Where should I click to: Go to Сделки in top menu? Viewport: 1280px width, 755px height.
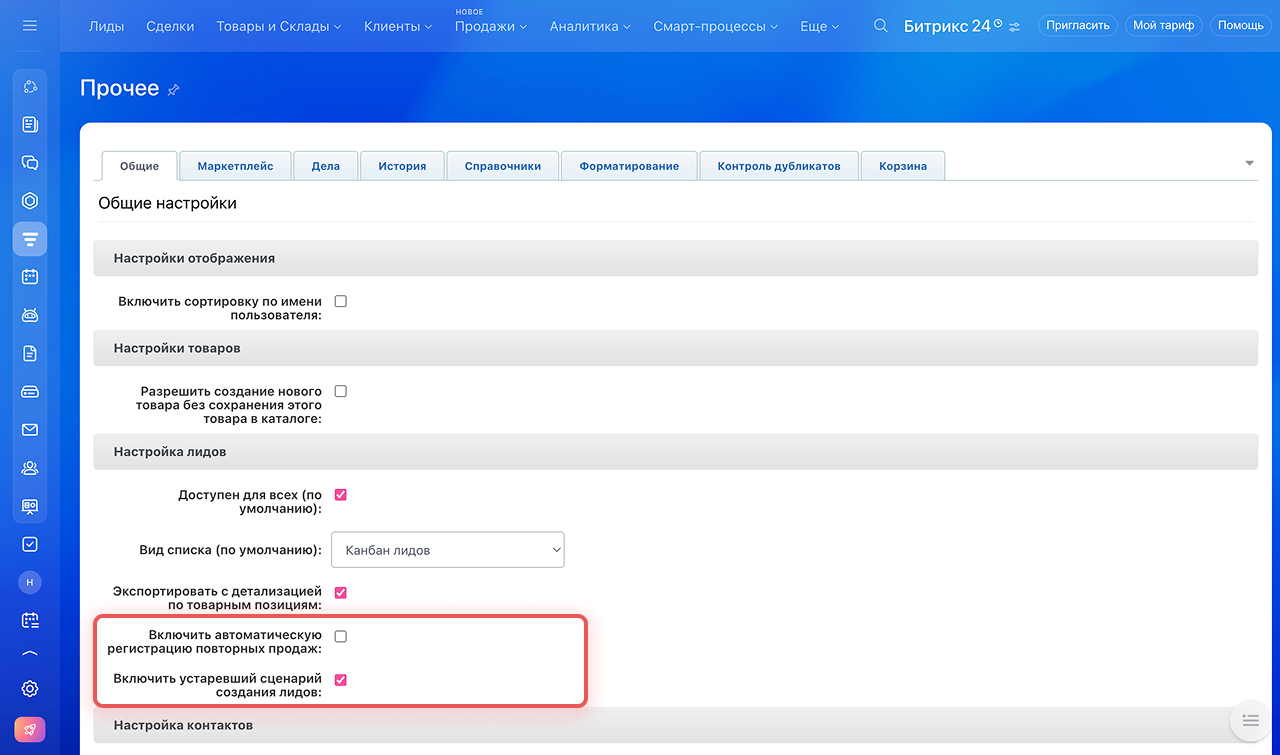click(170, 26)
